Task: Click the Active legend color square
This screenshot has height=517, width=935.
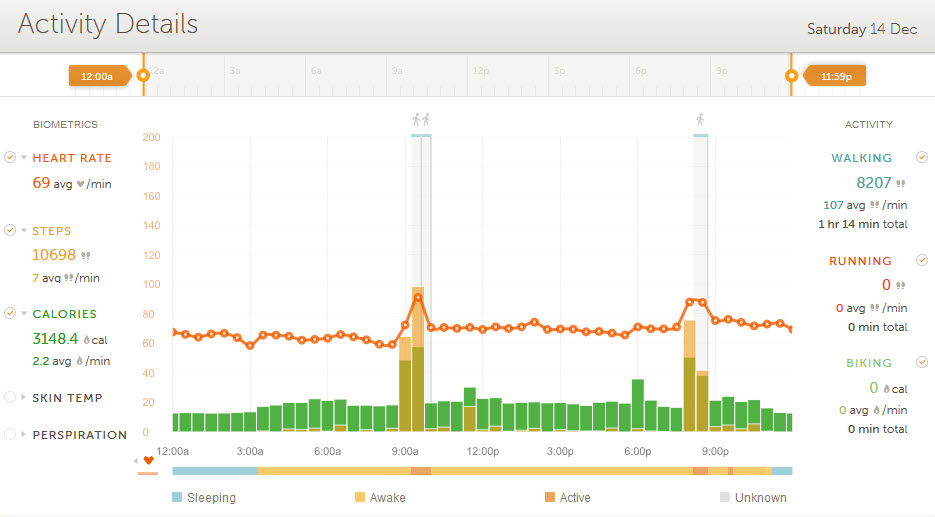Action: 549,497
